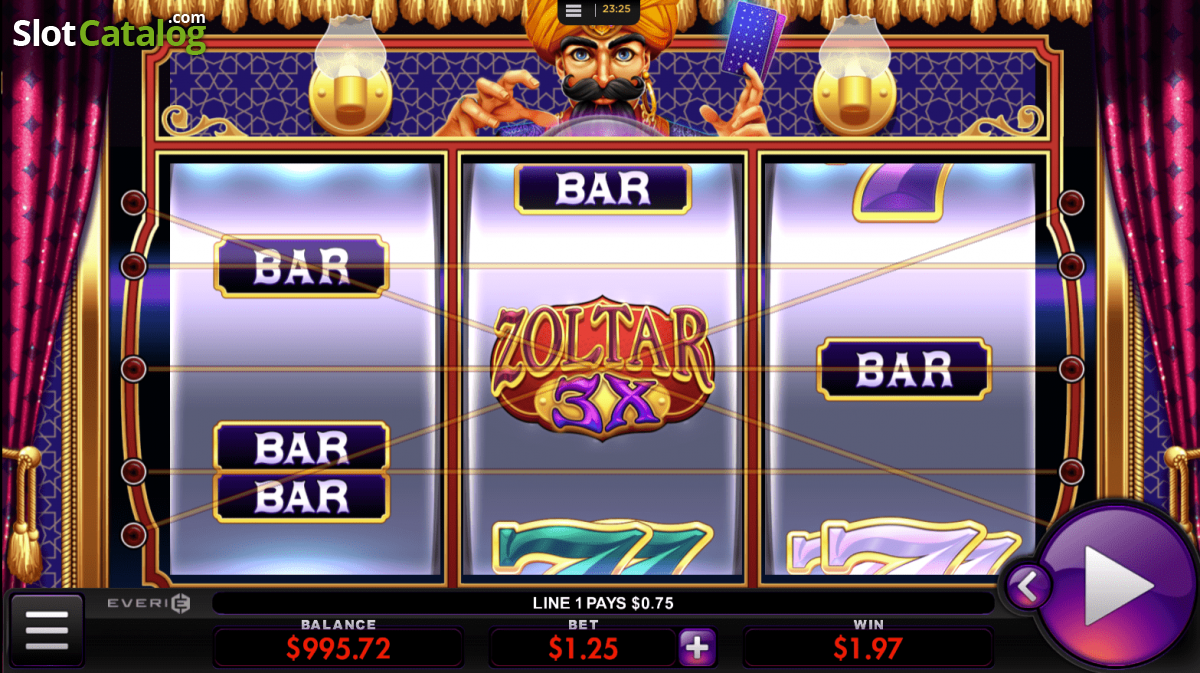Viewport: 1200px width, 673px height.
Task: Open the top center menu icon
Action: [x=573, y=11]
